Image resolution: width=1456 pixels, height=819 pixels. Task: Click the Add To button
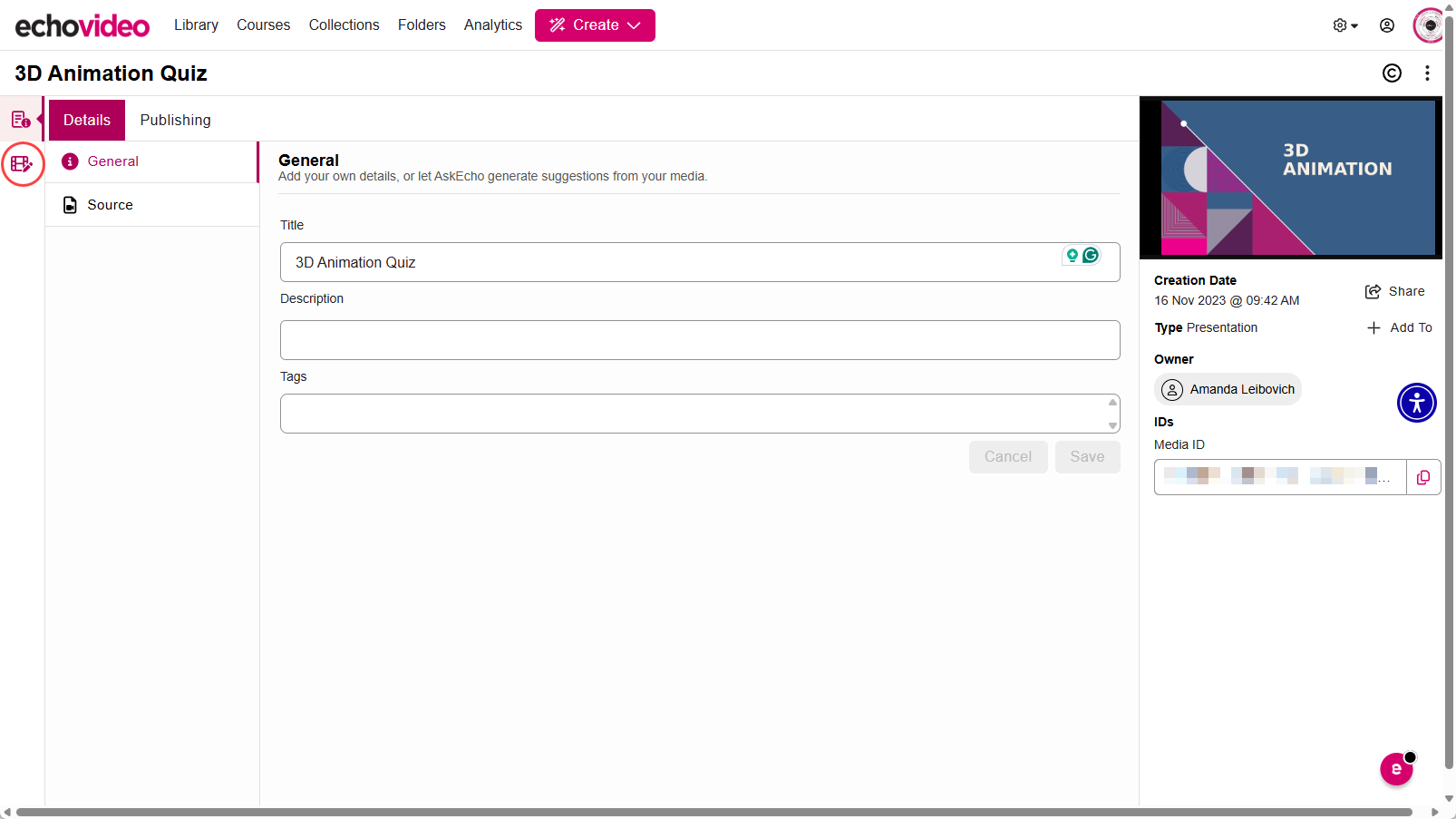click(1399, 327)
